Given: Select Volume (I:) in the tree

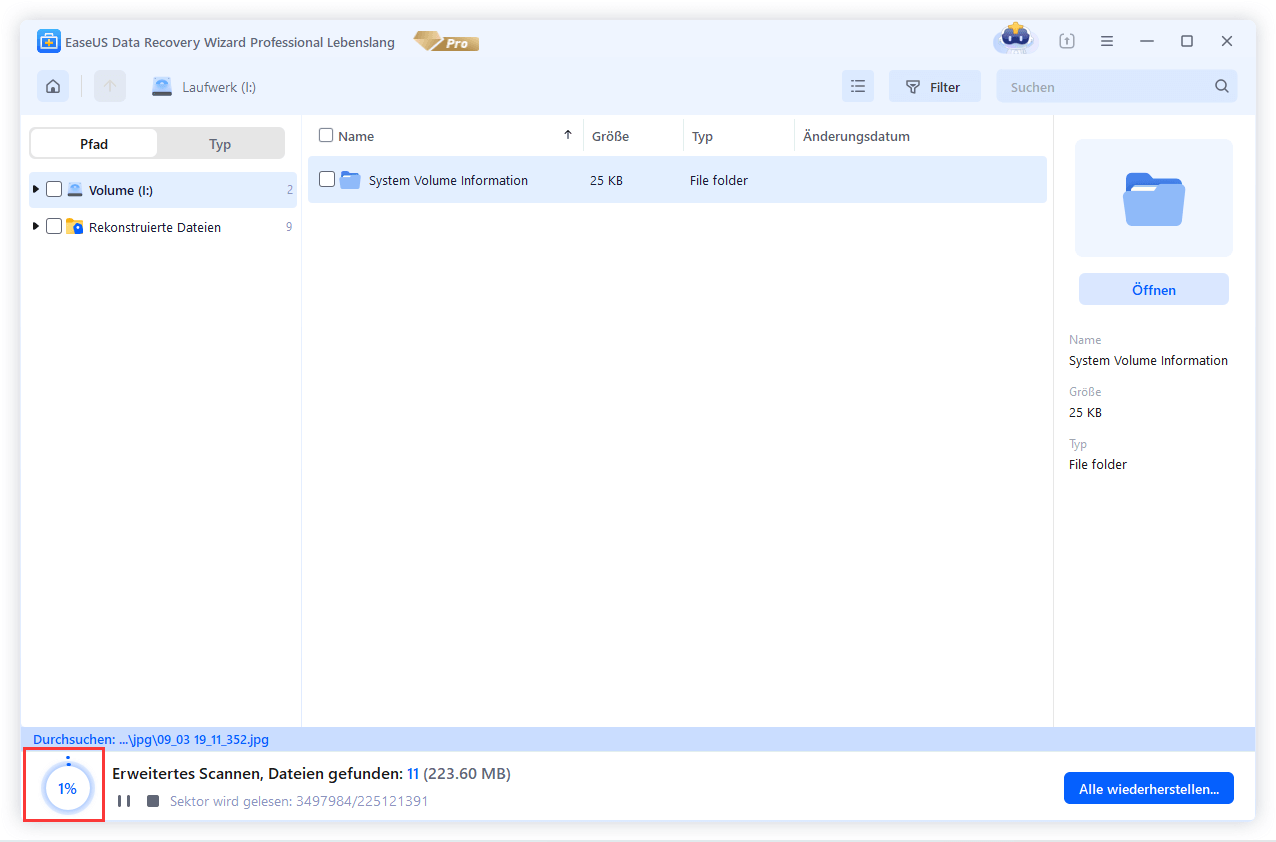Looking at the screenshot, I should (x=121, y=190).
